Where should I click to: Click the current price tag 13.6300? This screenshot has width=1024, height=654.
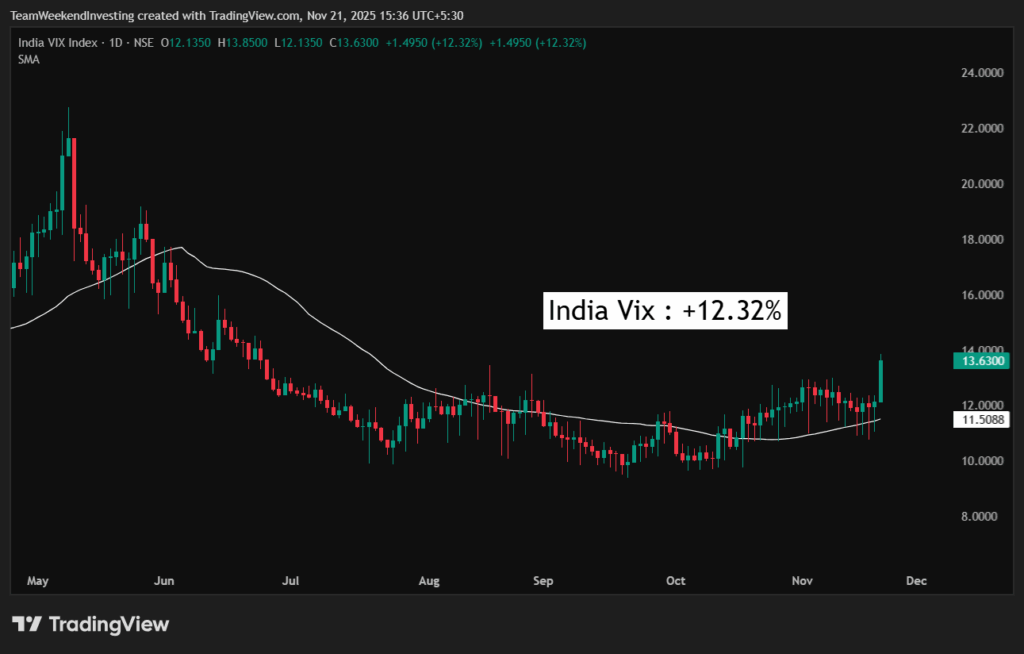[982, 360]
